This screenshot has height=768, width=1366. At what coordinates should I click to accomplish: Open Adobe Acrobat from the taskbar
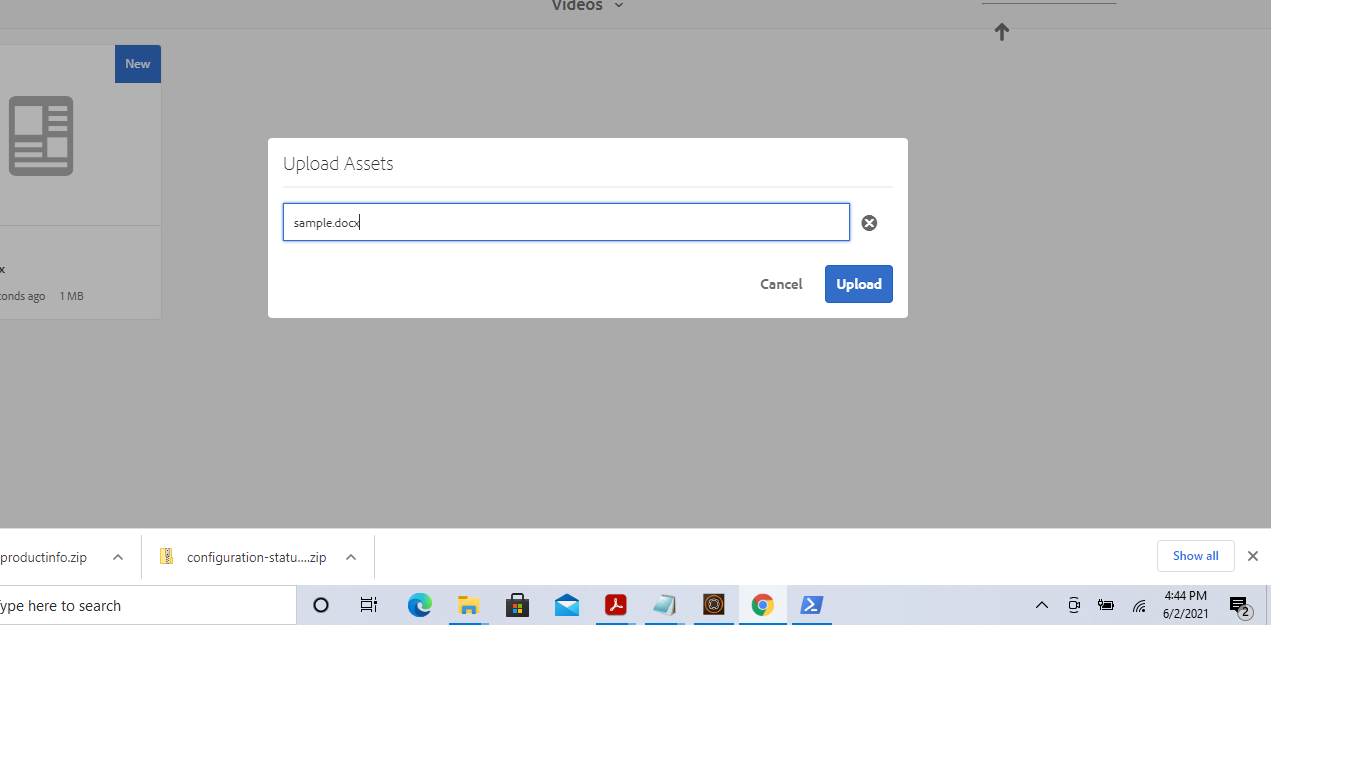[x=615, y=605]
